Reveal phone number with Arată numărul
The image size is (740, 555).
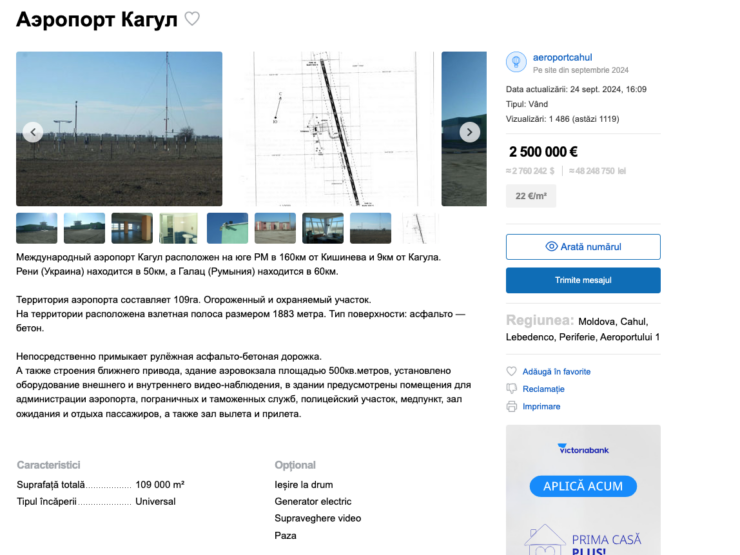583,247
